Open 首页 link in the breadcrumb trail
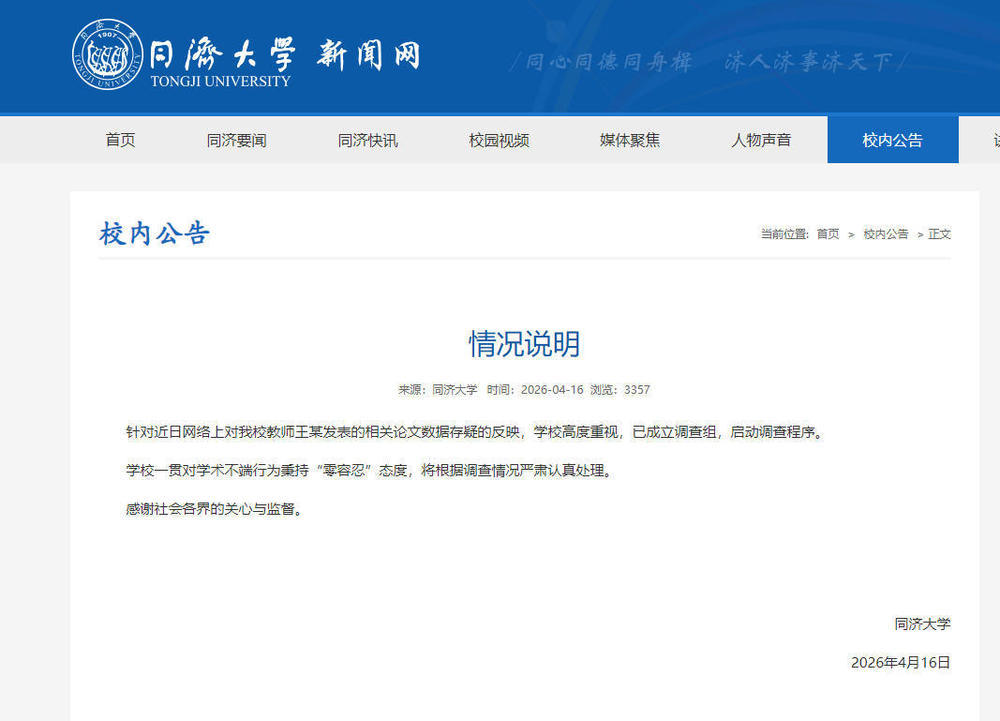This screenshot has height=721, width=1000. [x=827, y=232]
